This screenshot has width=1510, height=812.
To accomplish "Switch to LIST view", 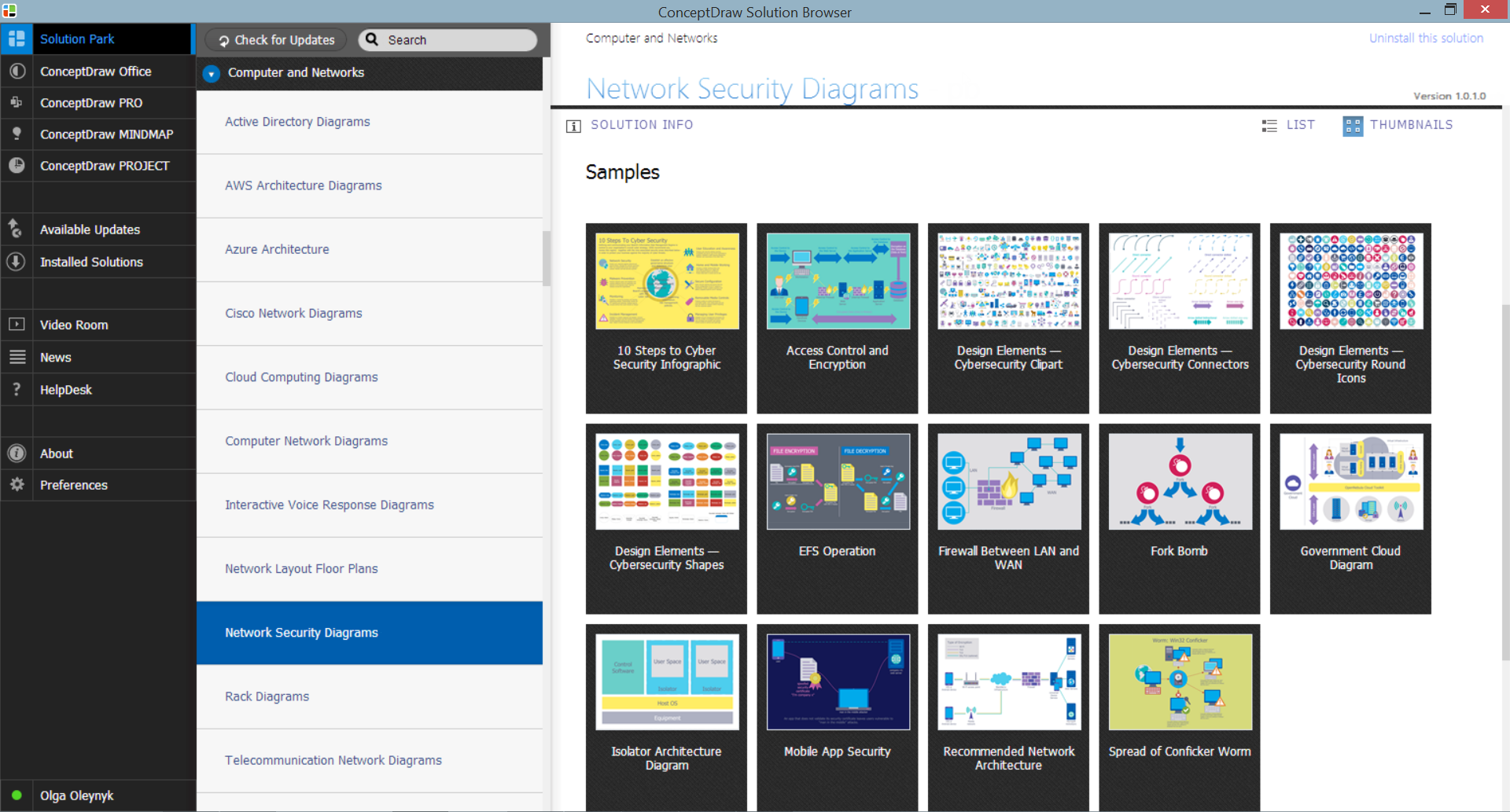I will (x=1300, y=124).
